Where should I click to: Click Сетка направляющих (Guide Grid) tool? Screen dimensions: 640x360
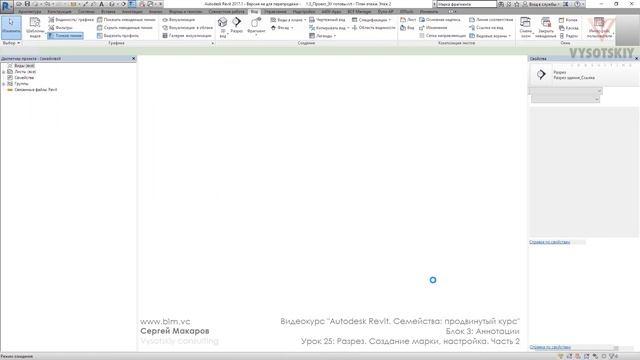[x=442, y=36]
